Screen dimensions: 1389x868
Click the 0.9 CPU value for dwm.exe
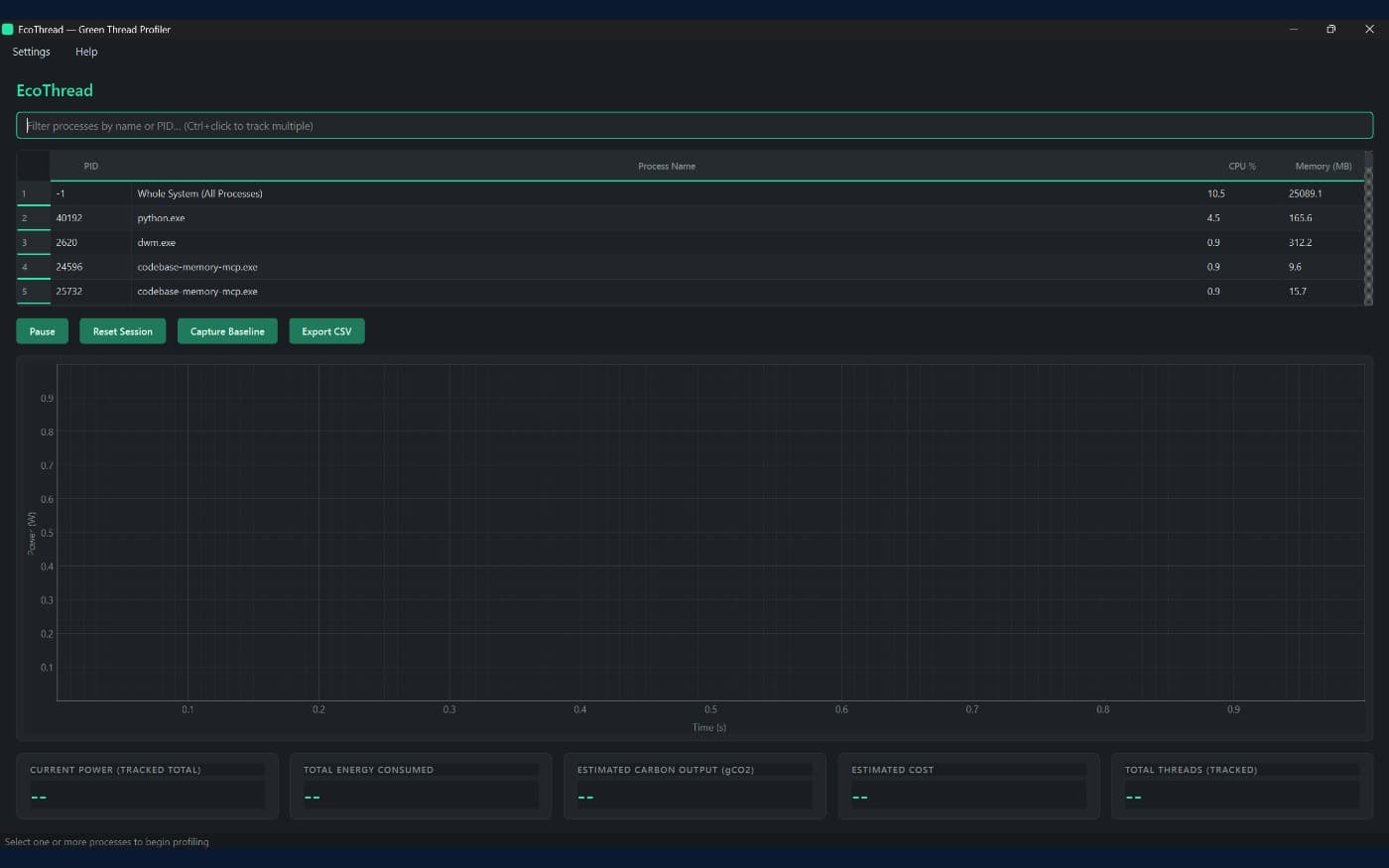1213,242
